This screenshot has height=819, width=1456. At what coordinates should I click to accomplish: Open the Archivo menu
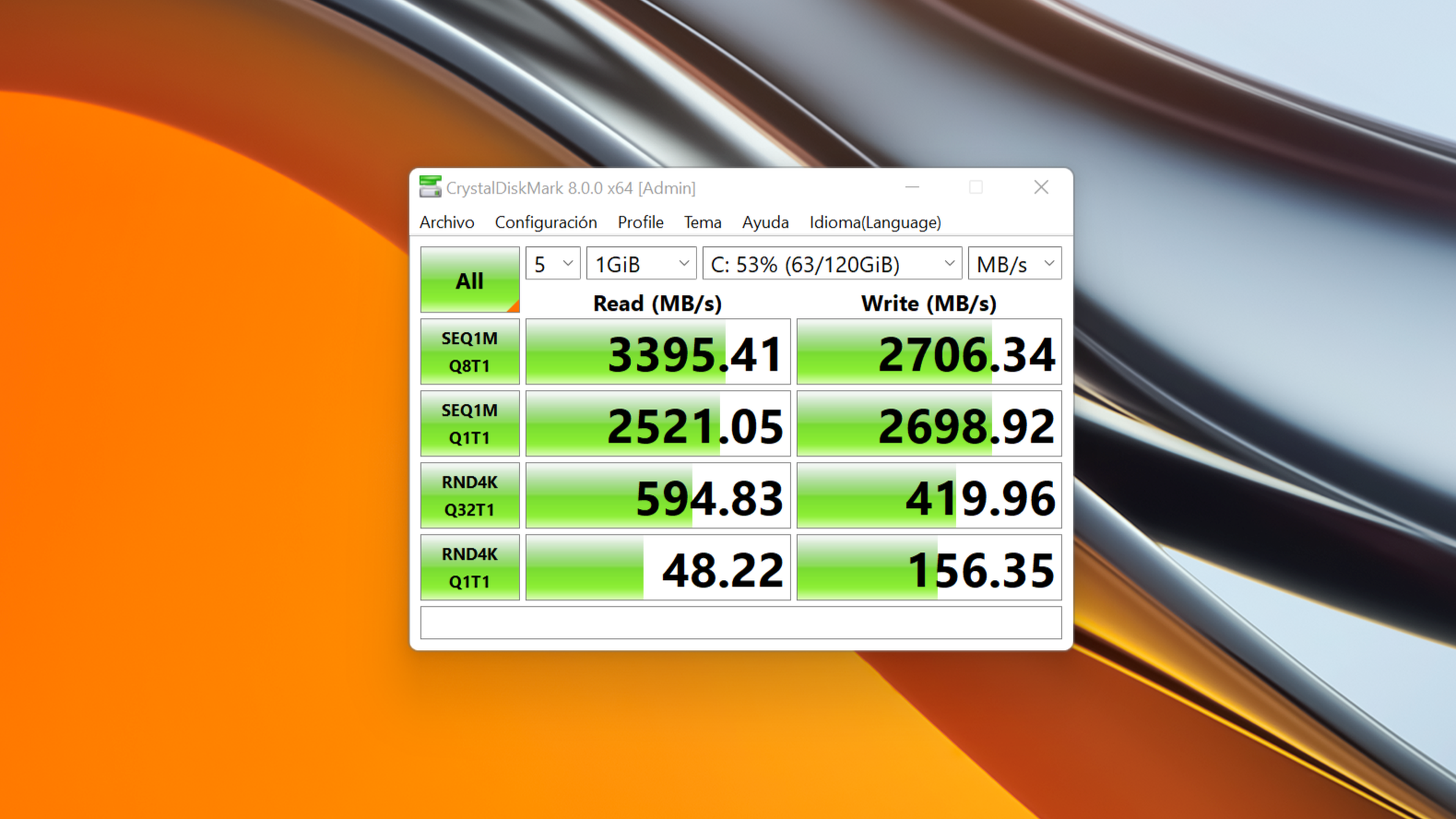447,222
